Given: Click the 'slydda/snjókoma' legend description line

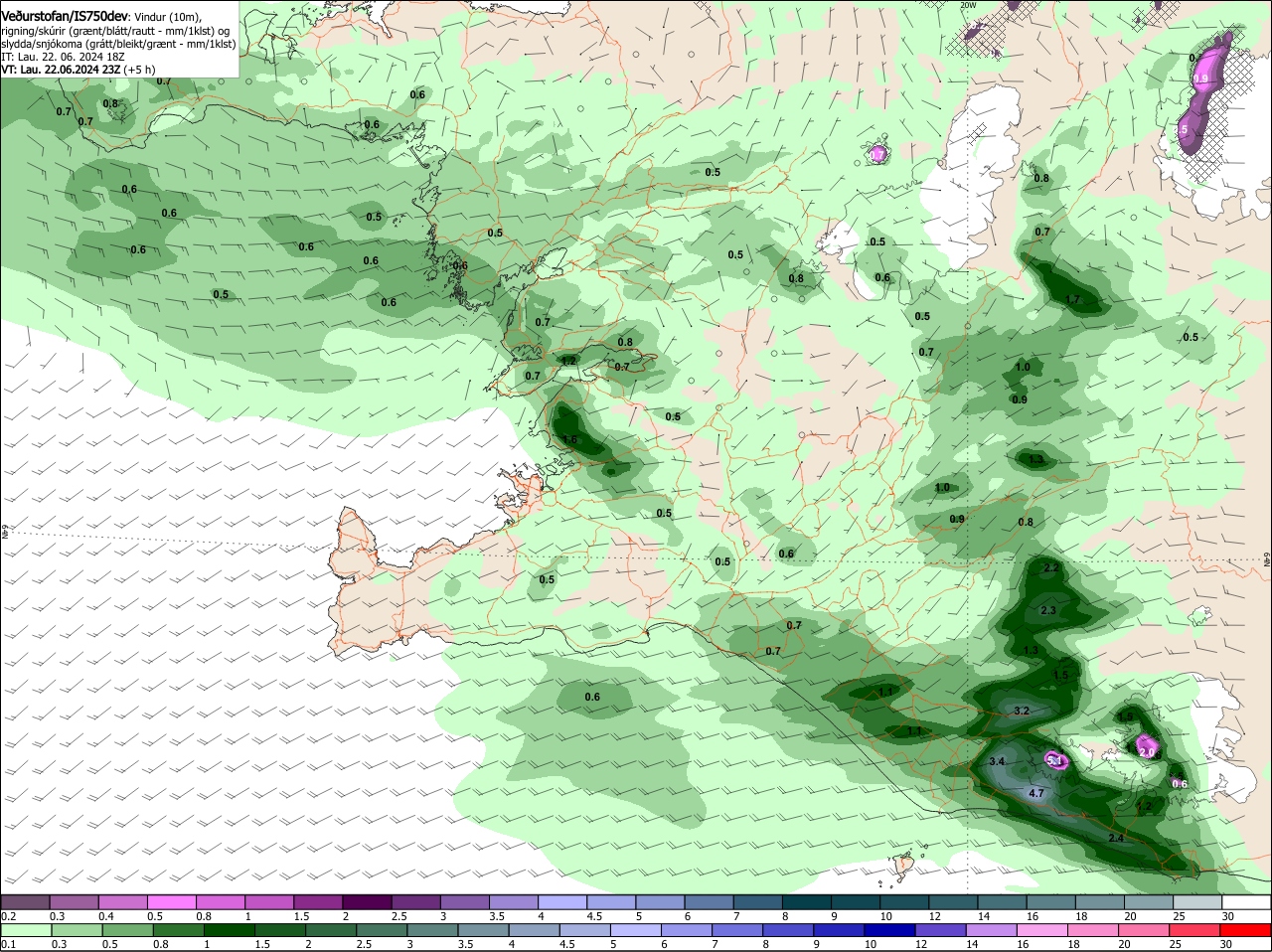Looking at the screenshot, I should [118, 44].
